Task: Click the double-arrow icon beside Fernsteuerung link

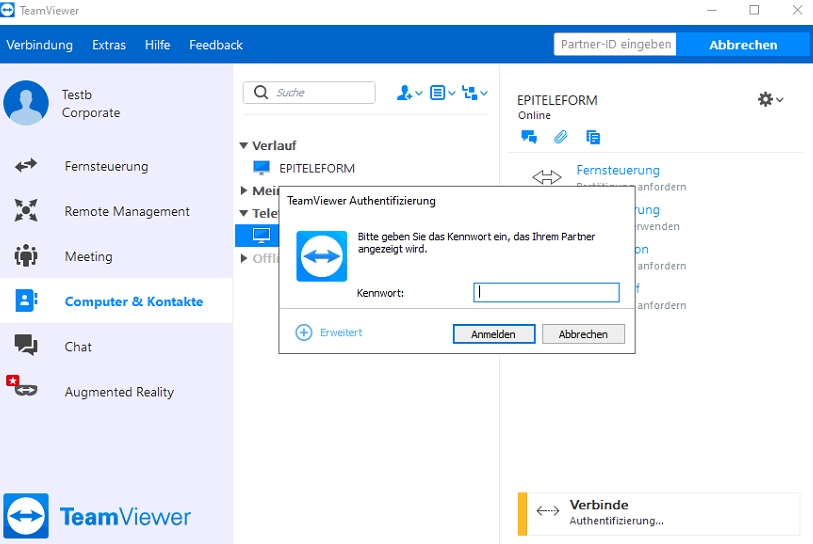Action: [546, 177]
